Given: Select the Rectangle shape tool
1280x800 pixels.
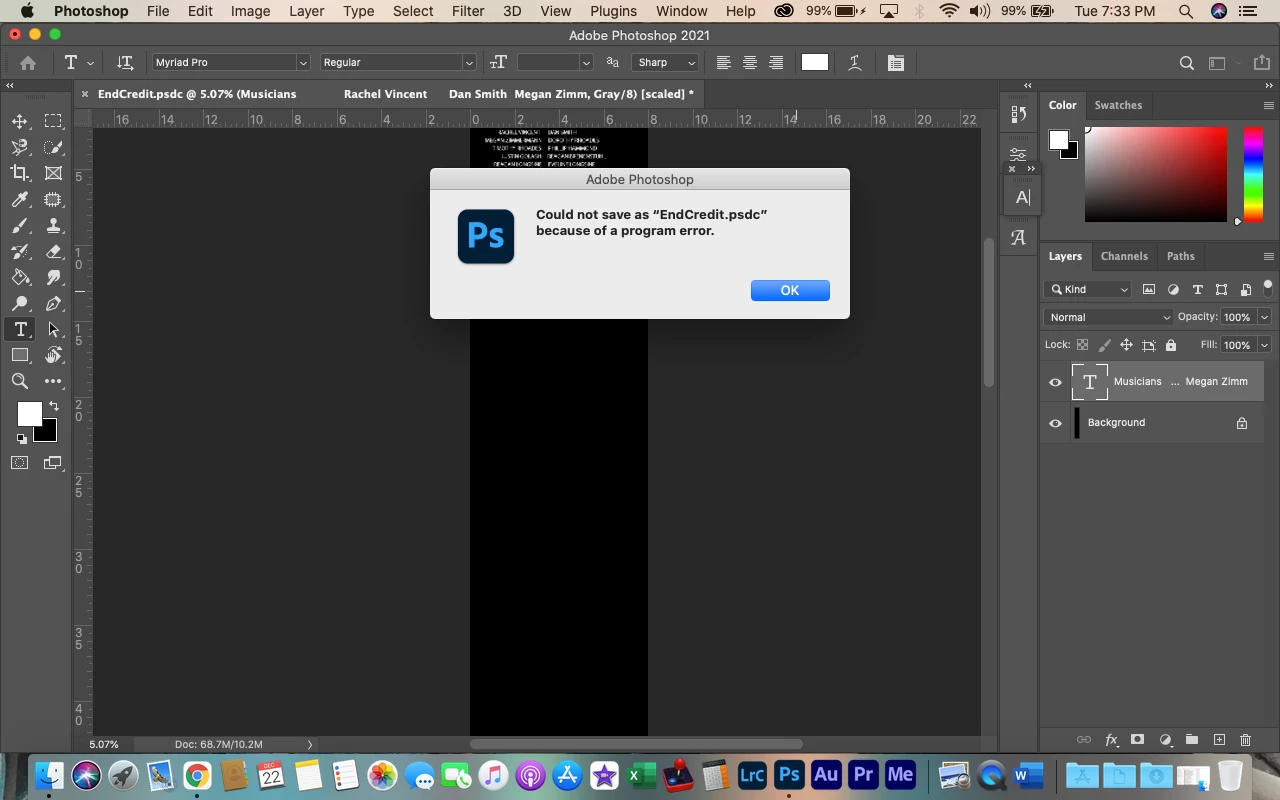Looking at the screenshot, I should coord(20,355).
